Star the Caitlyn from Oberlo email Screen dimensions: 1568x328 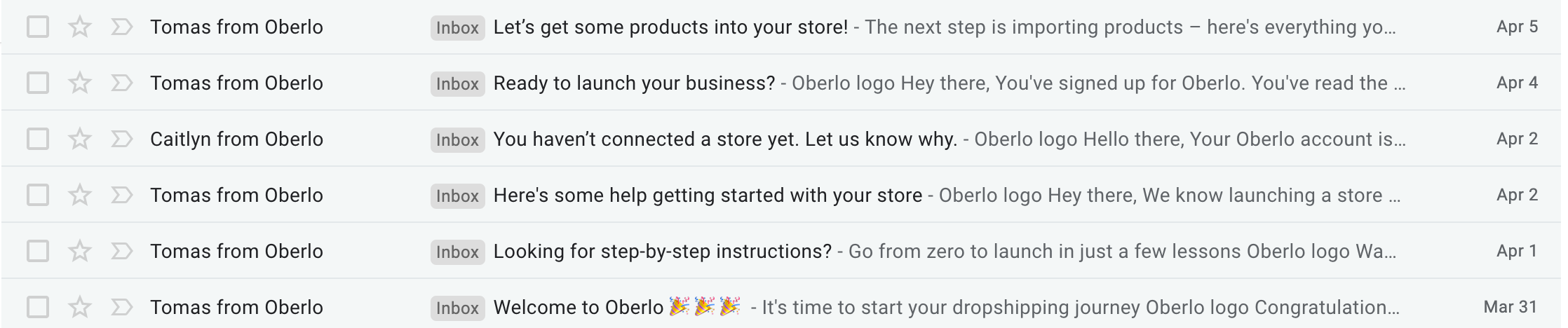80,139
